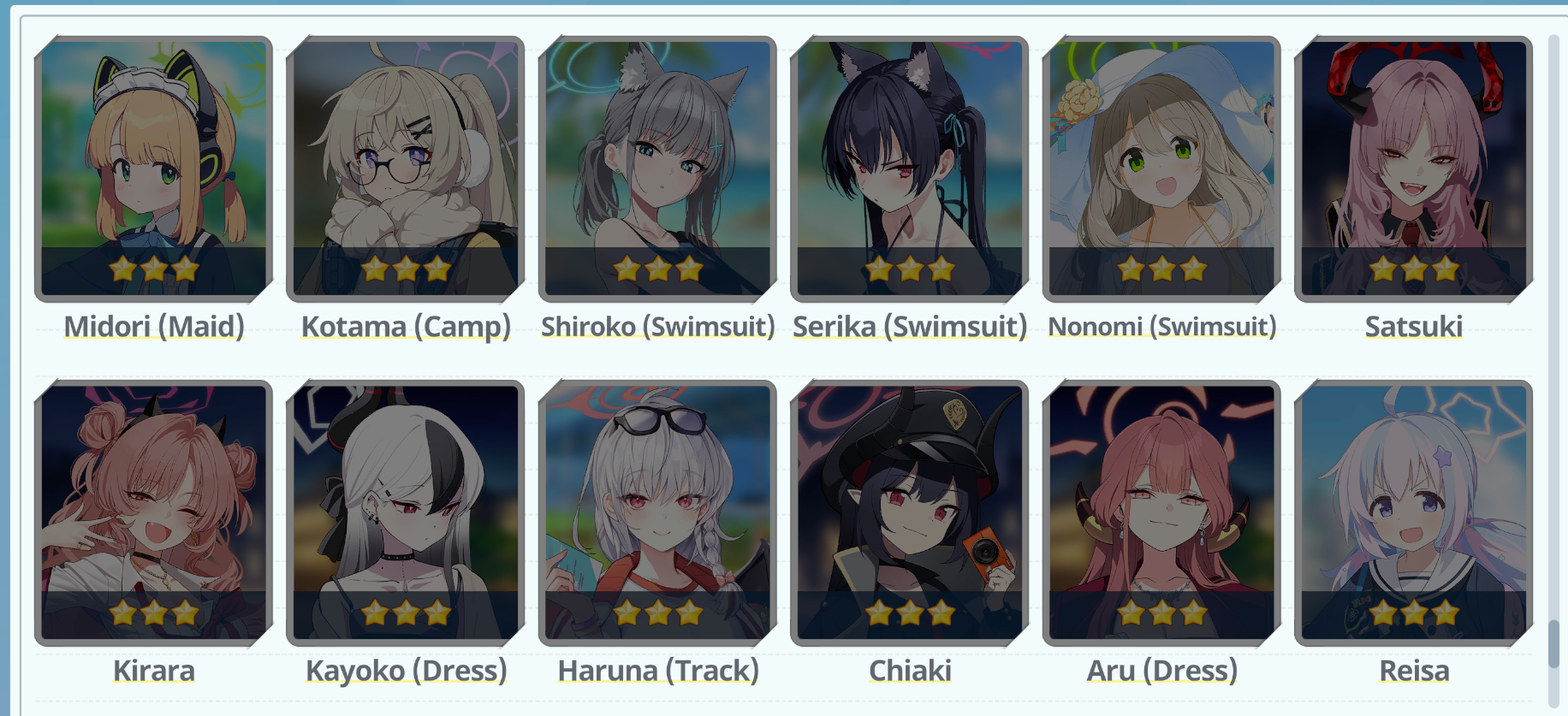Click the Chiaki text link
Image resolution: width=1568 pixels, height=716 pixels.
pyautogui.click(x=910, y=671)
